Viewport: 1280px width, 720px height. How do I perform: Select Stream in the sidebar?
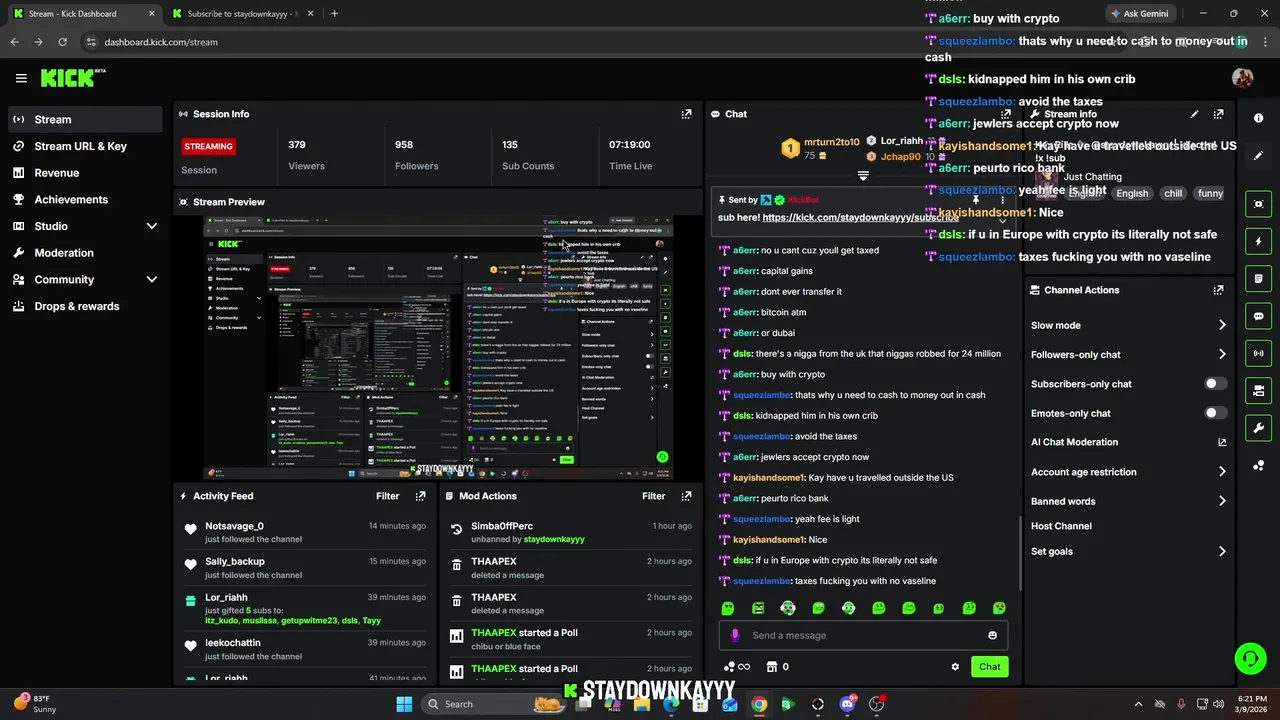tap(85, 119)
